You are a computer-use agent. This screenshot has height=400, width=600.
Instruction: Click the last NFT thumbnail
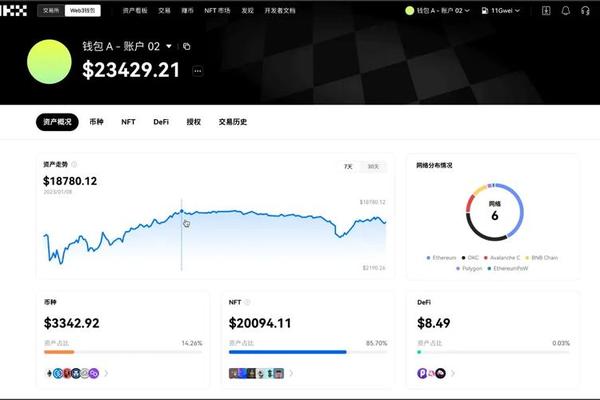tap(279, 373)
